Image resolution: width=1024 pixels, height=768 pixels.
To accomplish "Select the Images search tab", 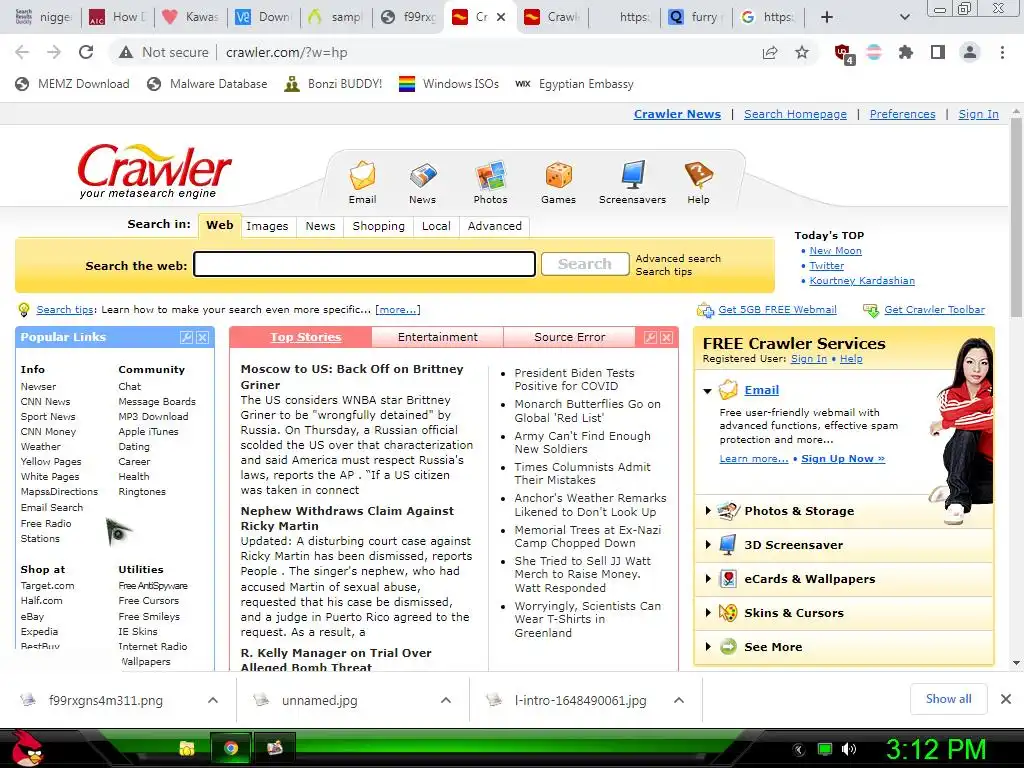I will click(267, 226).
